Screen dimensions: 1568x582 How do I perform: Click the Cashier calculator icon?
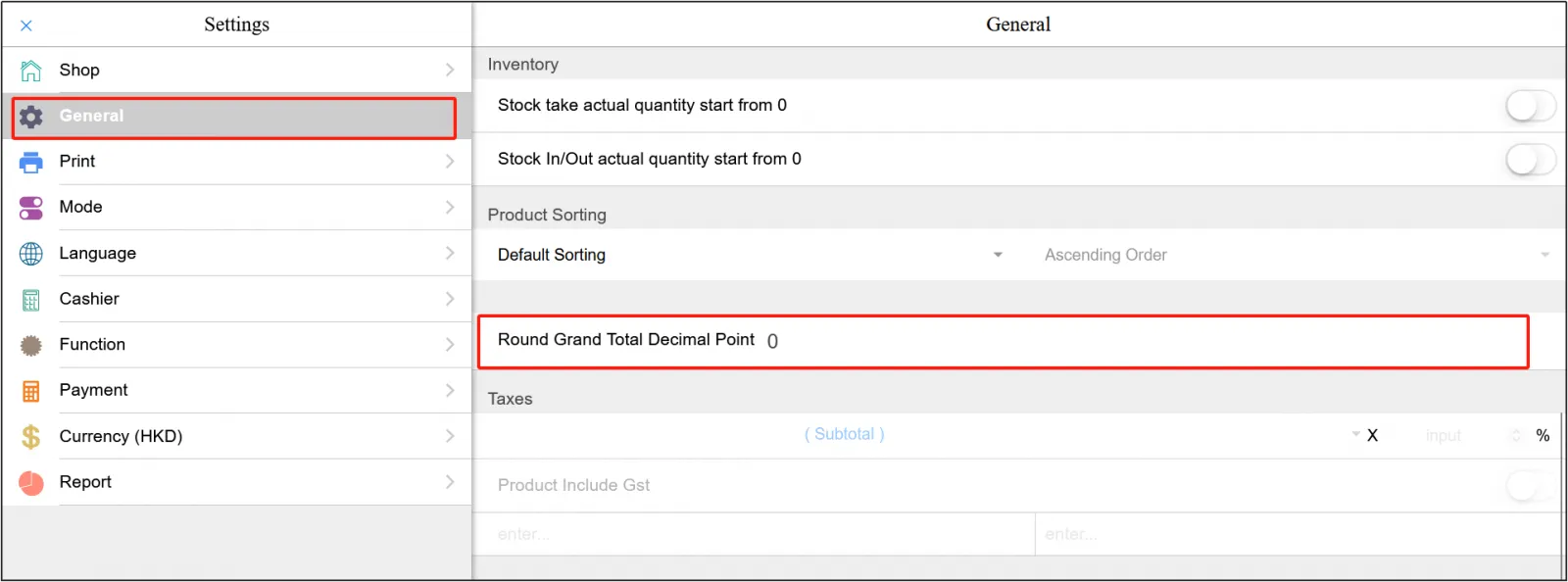(30, 298)
